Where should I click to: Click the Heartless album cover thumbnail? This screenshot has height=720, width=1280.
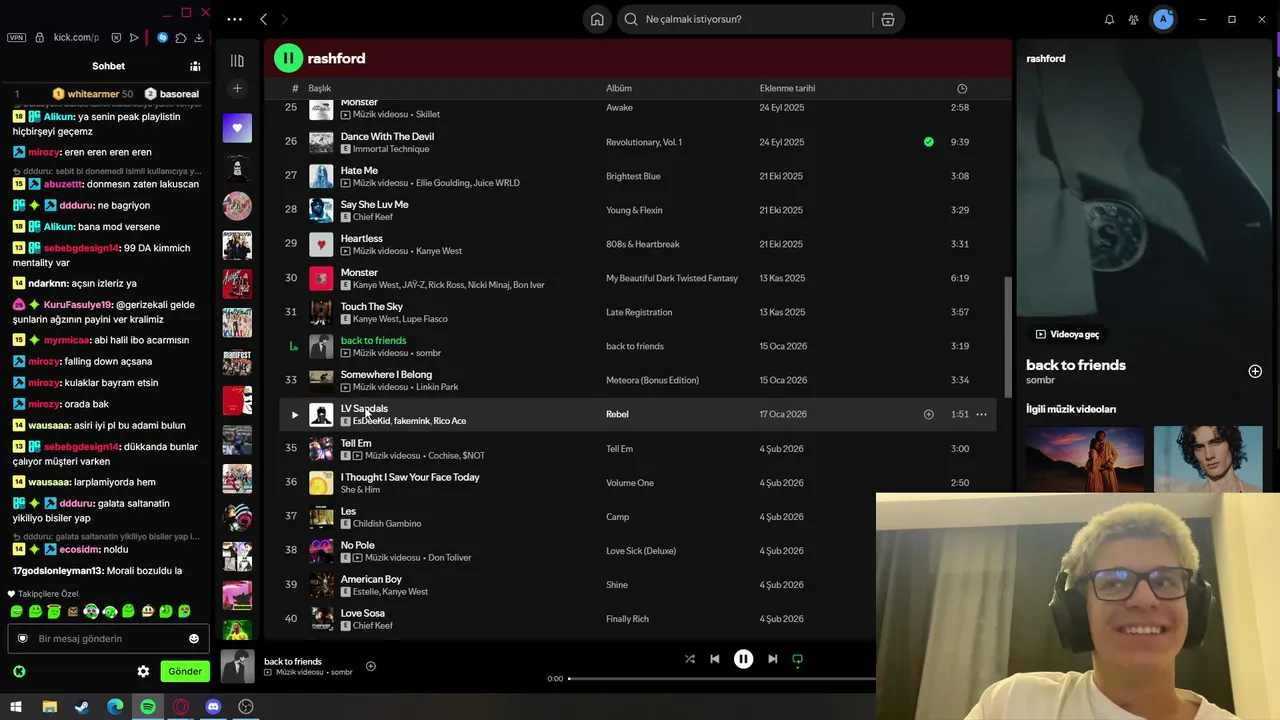pyautogui.click(x=321, y=244)
